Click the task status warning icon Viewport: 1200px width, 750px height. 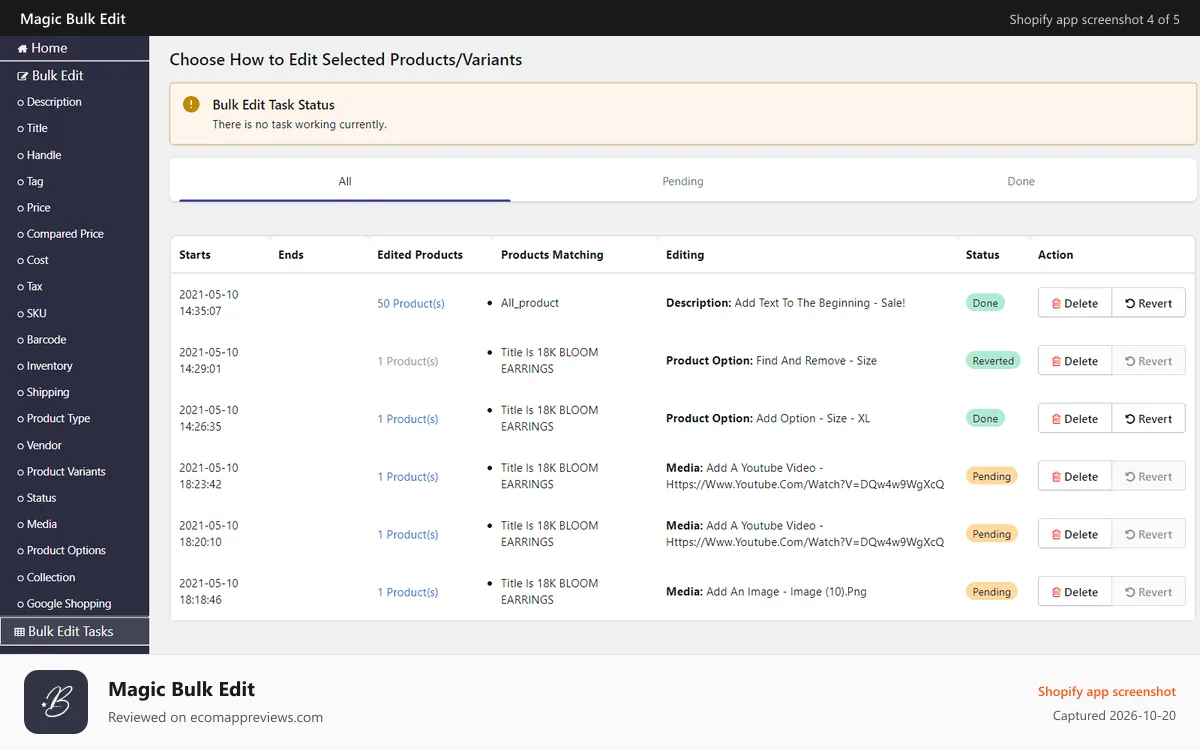(191, 104)
